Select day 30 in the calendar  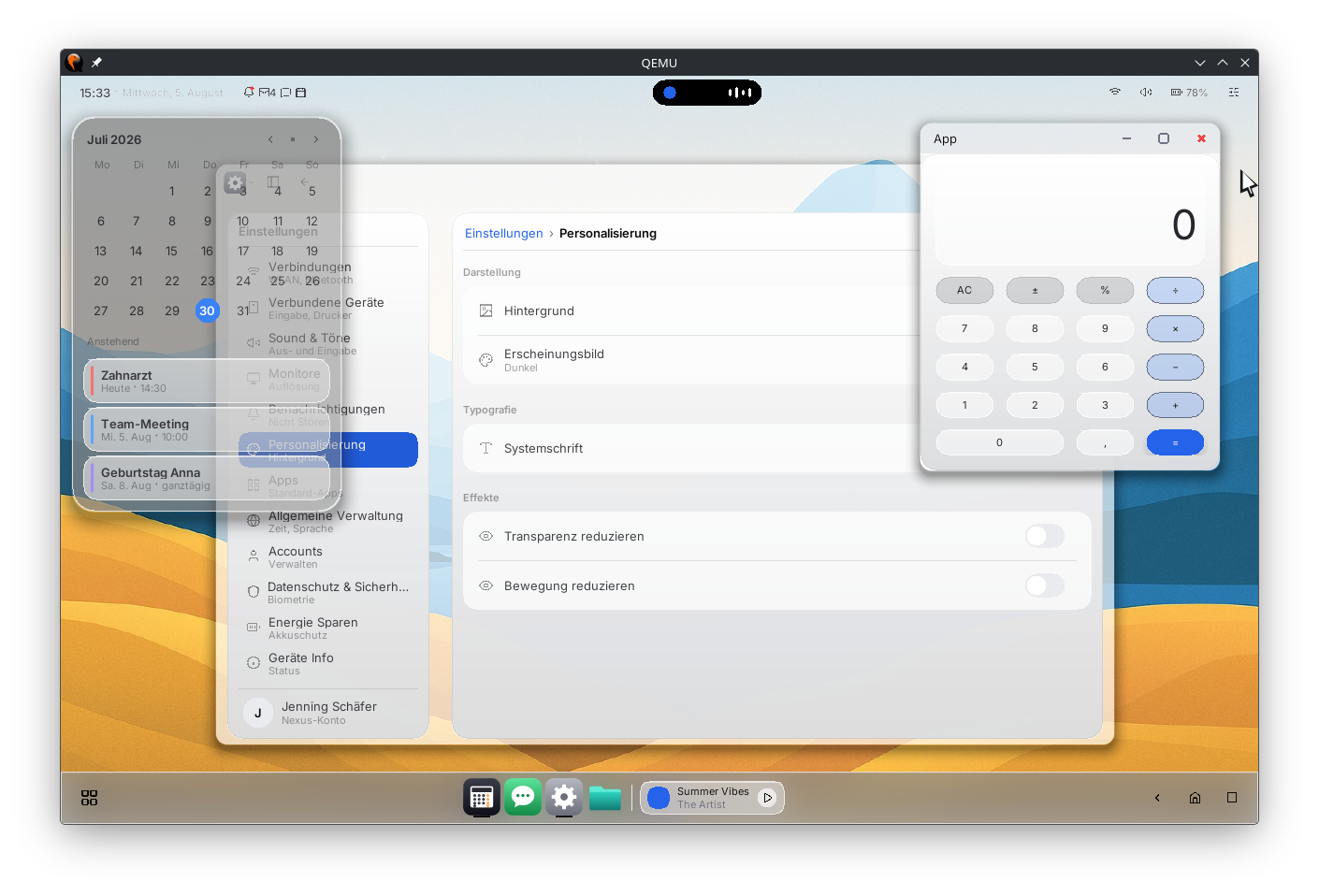tap(207, 311)
